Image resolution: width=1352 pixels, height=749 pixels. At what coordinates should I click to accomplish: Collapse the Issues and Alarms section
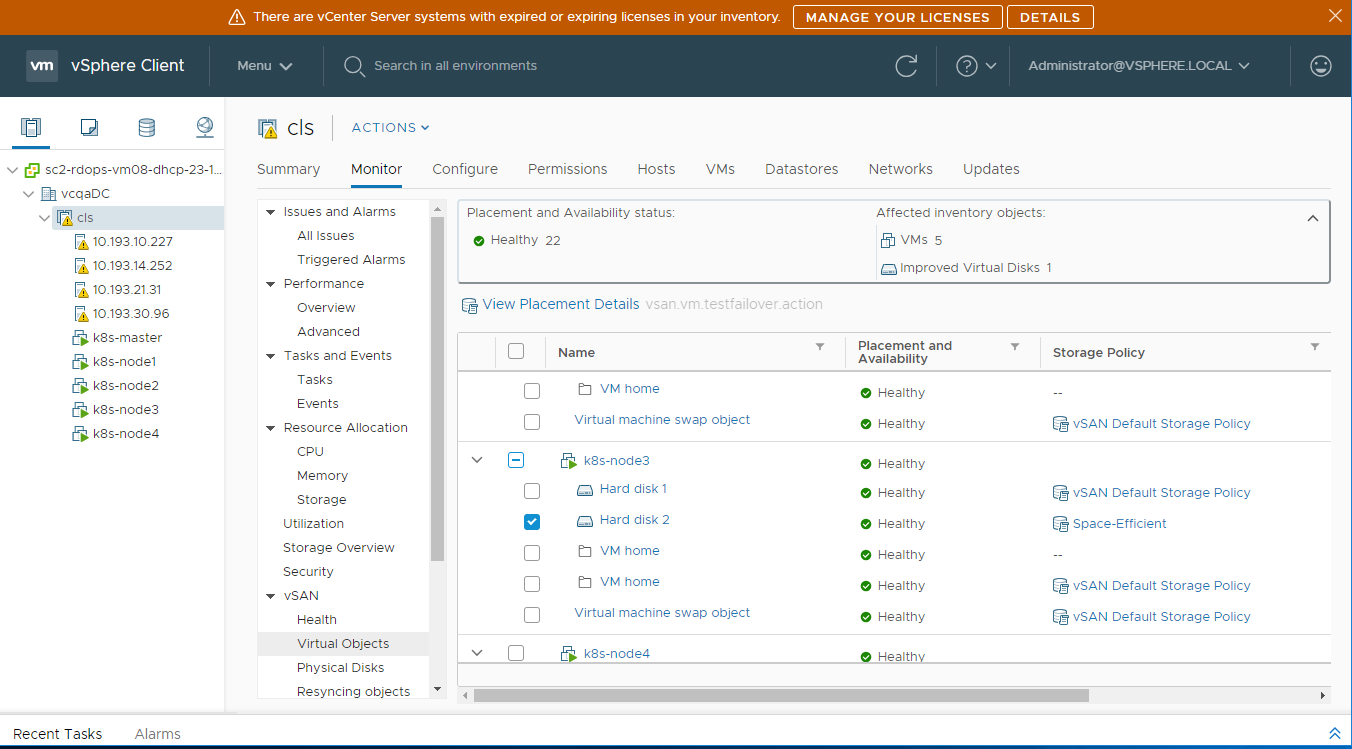point(270,212)
